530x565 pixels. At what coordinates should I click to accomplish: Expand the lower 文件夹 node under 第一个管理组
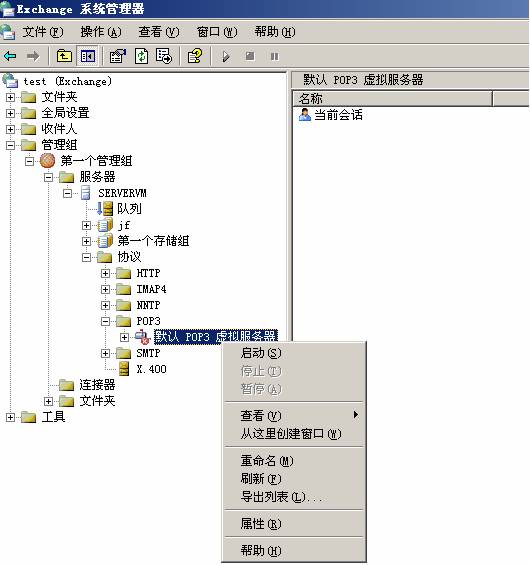(x=48, y=401)
